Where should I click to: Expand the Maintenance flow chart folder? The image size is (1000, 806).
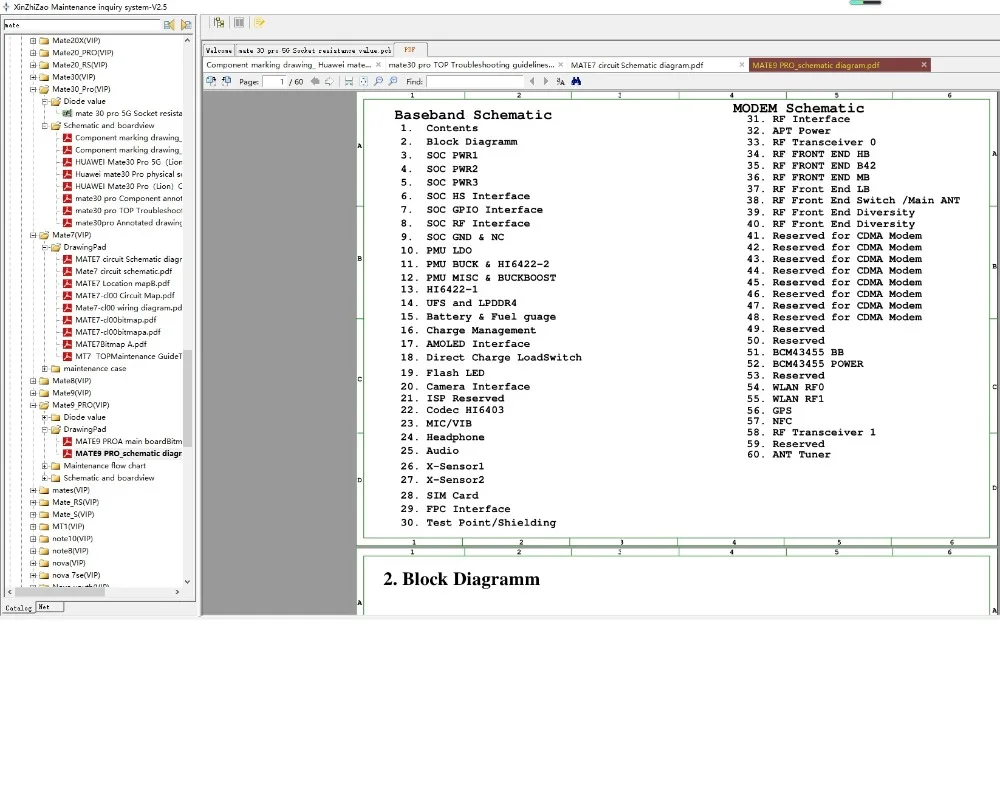point(45,466)
